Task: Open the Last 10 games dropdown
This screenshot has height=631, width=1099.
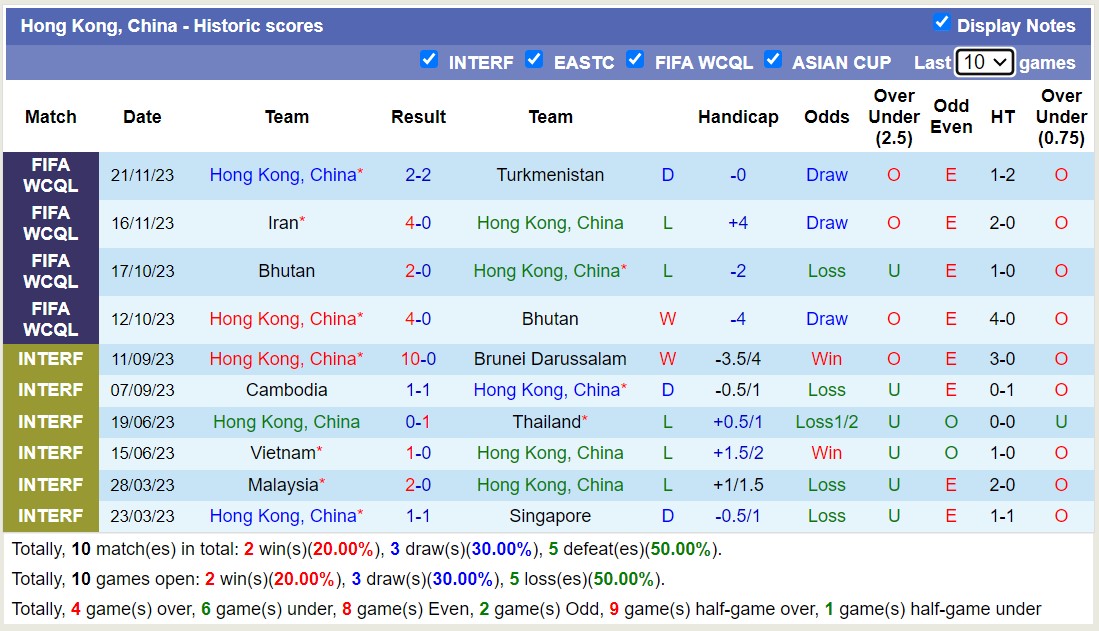Action: [x=984, y=62]
